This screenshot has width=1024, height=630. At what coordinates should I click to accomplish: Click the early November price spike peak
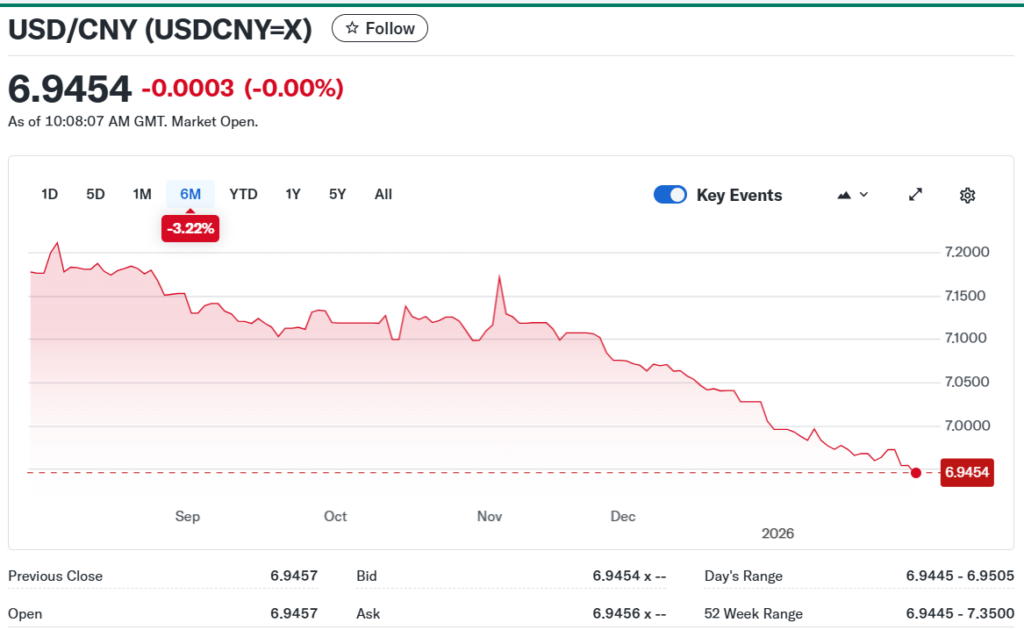(x=499, y=276)
